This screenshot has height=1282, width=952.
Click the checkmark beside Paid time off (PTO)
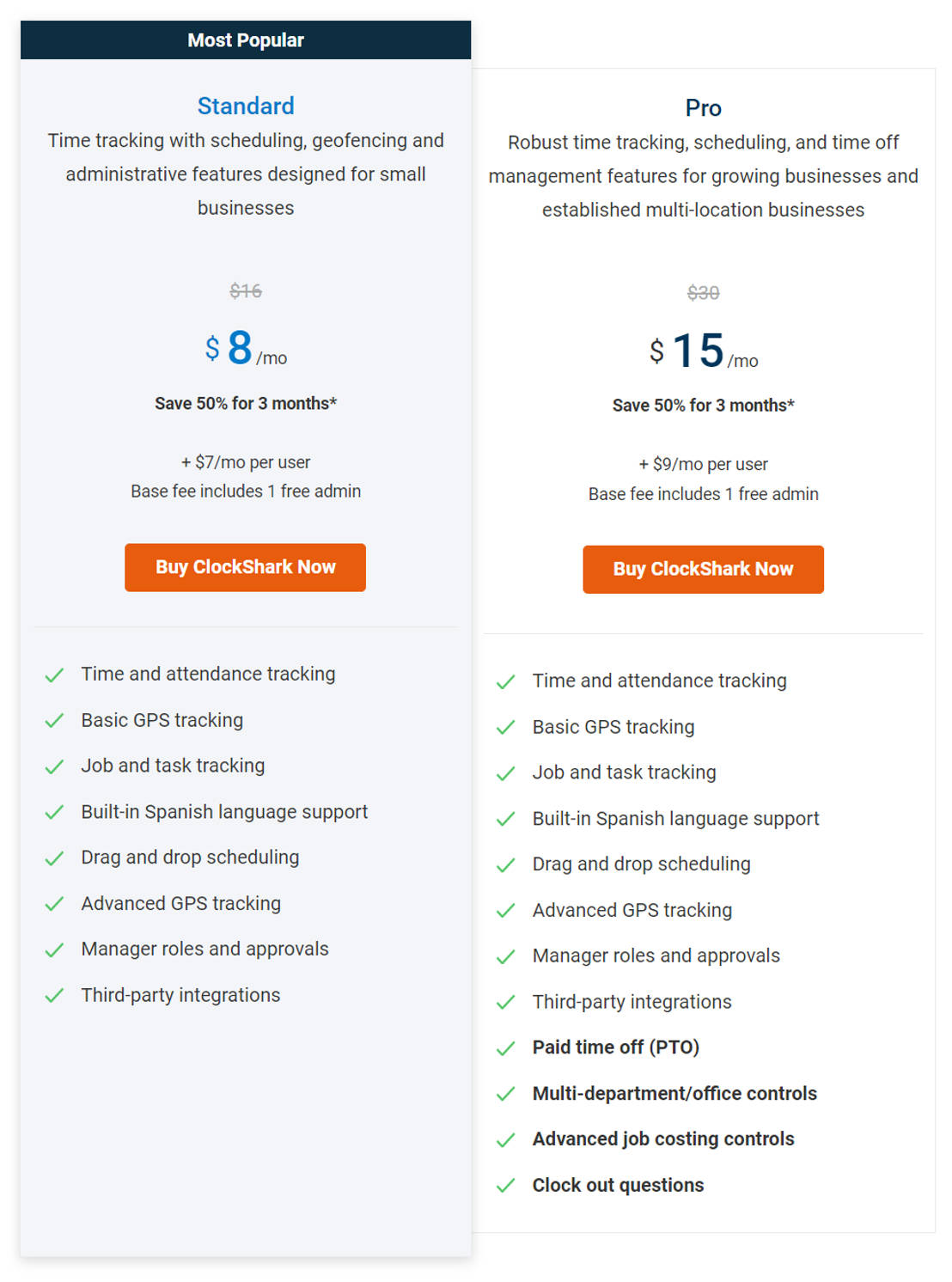(x=506, y=1047)
